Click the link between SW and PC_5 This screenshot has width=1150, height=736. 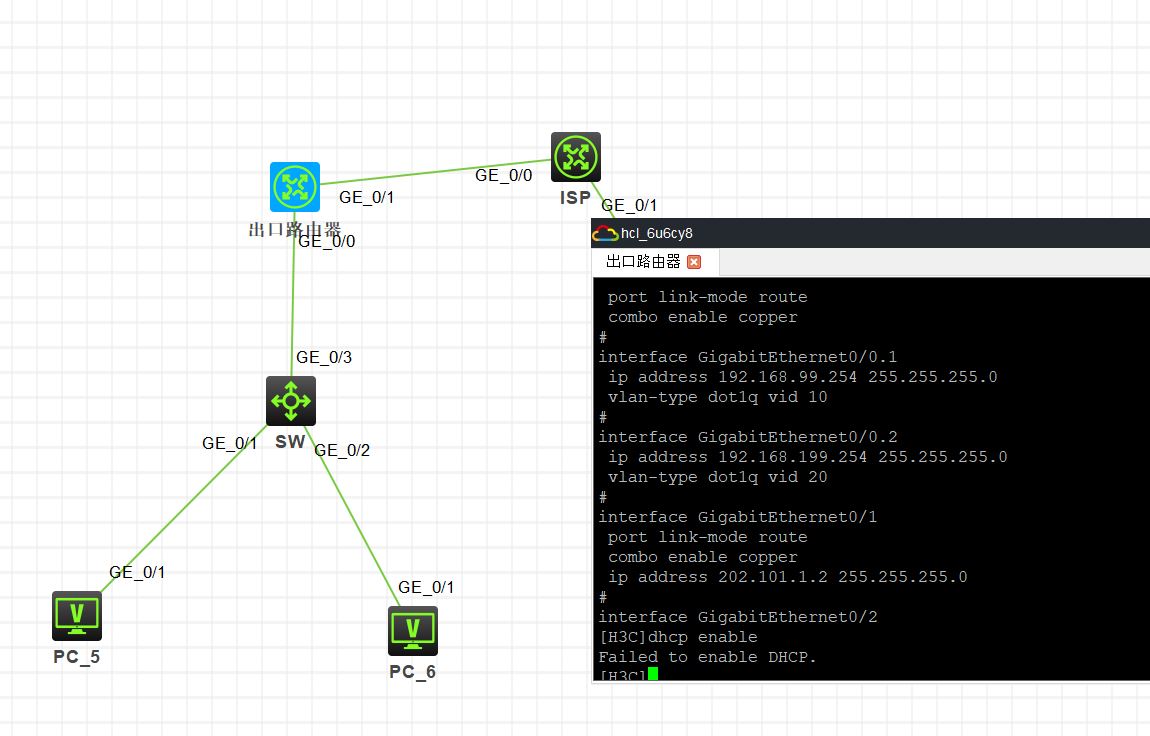pos(183,509)
